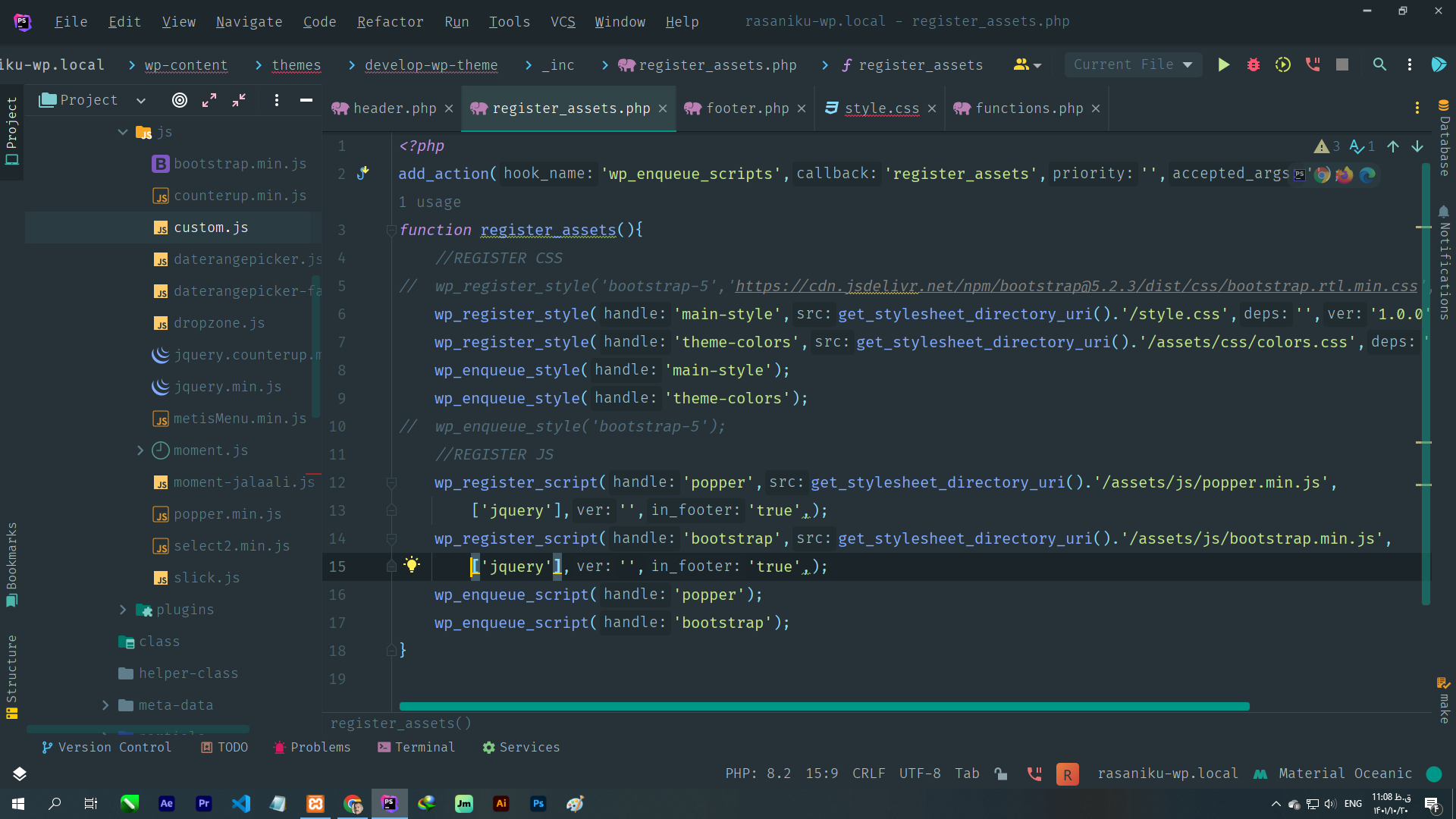This screenshot has width=1456, height=819.
Task: Click the Code With Me users icon
Action: [1027, 65]
